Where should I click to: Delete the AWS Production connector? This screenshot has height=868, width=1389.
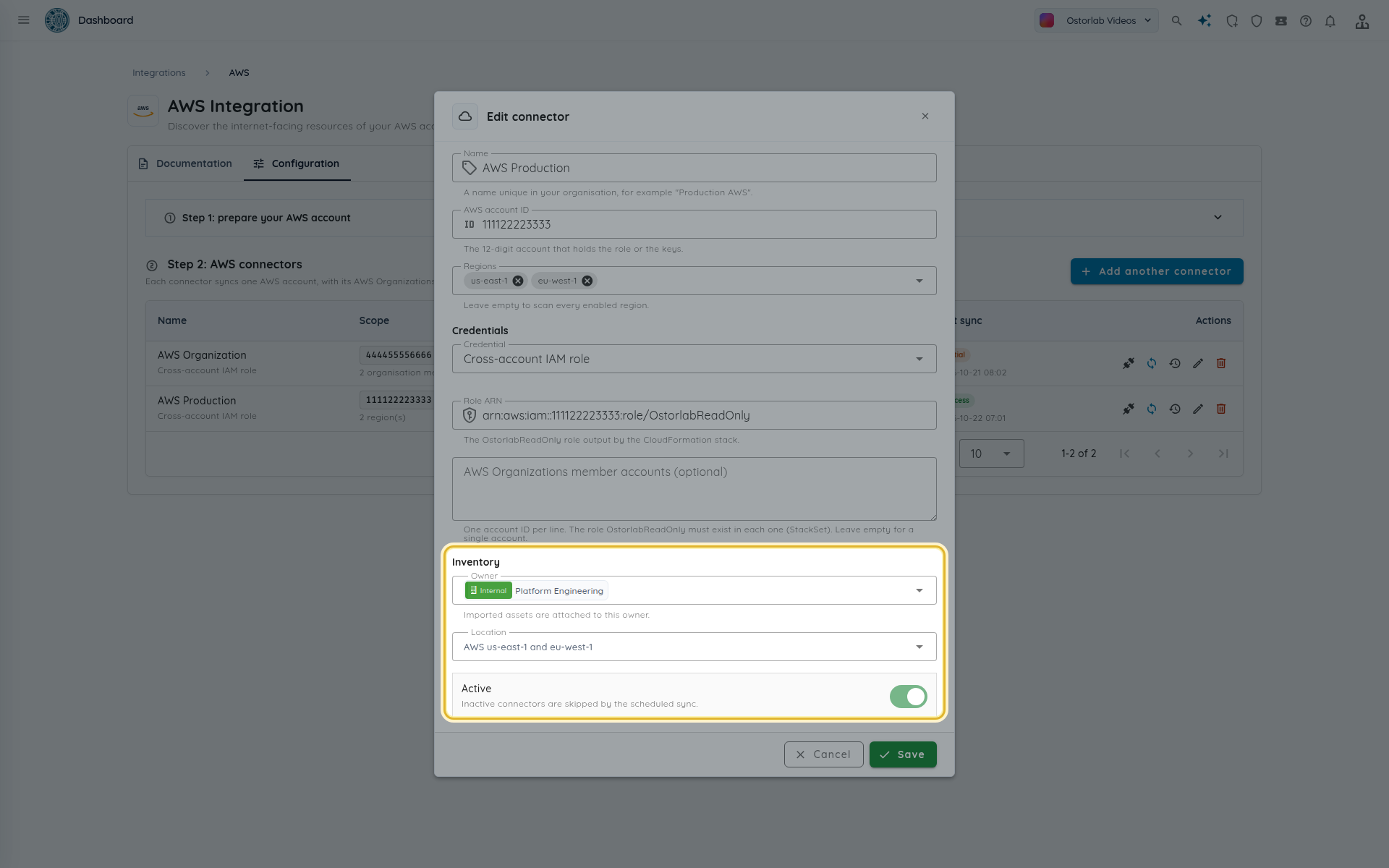[x=1221, y=409]
